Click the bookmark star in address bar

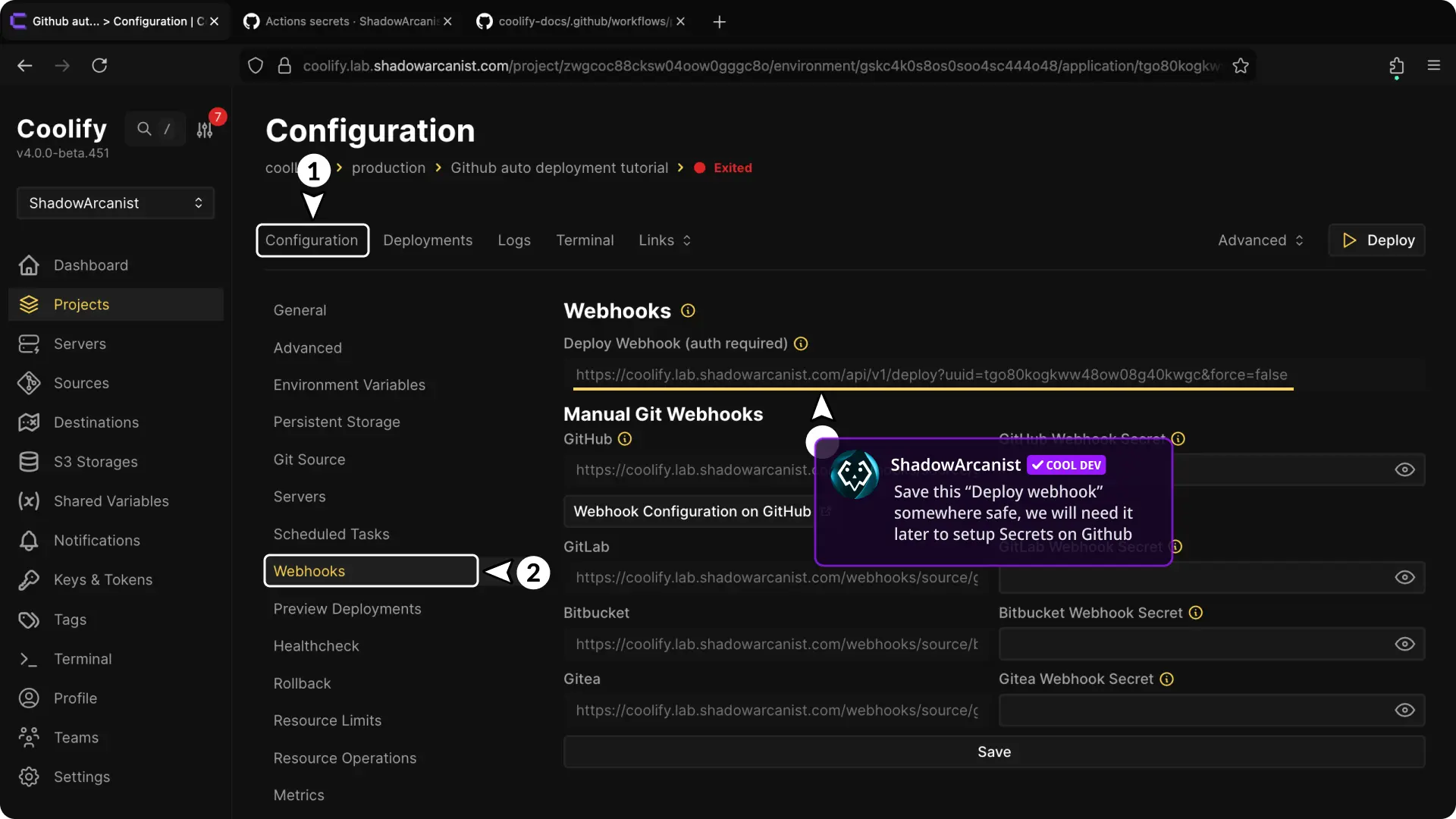1241,65
